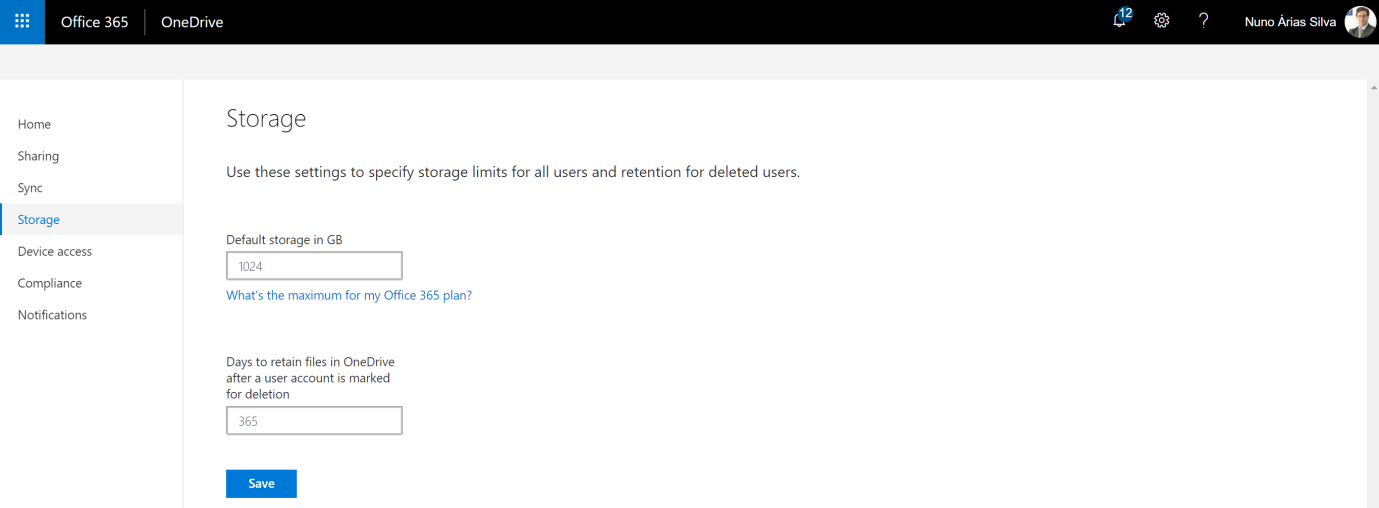Open the maximum for Office 365 plan link
The image size is (1379, 508).
(349, 296)
